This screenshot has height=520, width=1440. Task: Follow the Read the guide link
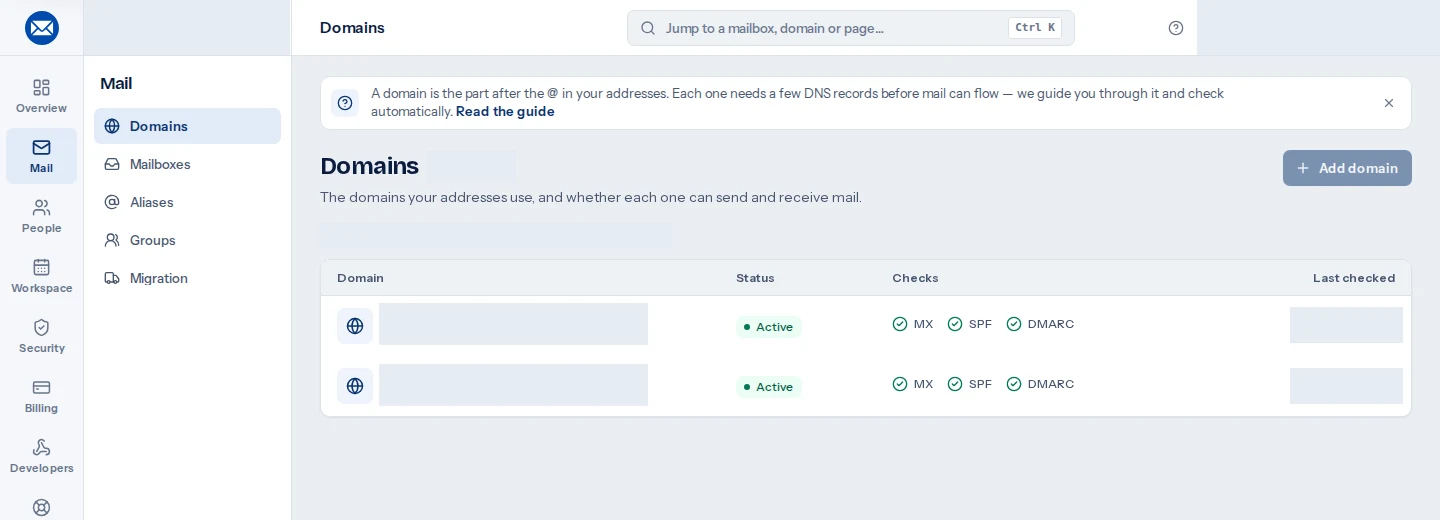pyautogui.click(x=505, y=111)
